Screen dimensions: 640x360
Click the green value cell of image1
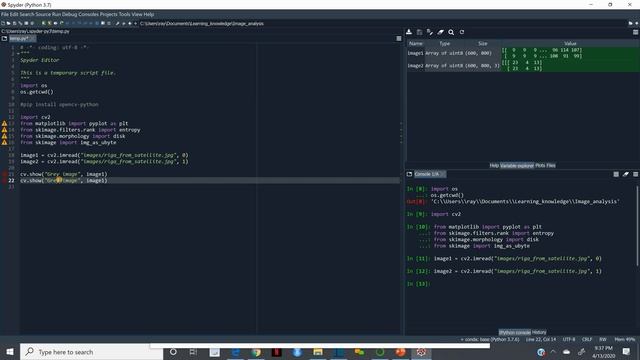click(570, 53)
